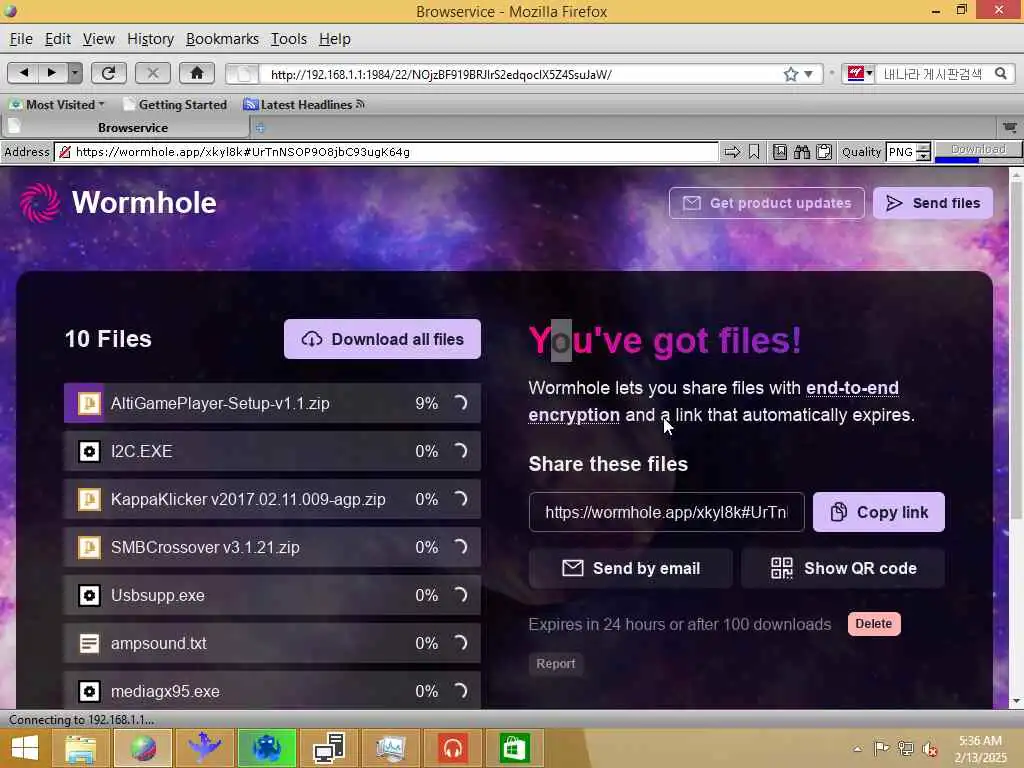Select the KappaKlicker zip file row
This screenshot has width=1024, height=768.
click(272, 499)
